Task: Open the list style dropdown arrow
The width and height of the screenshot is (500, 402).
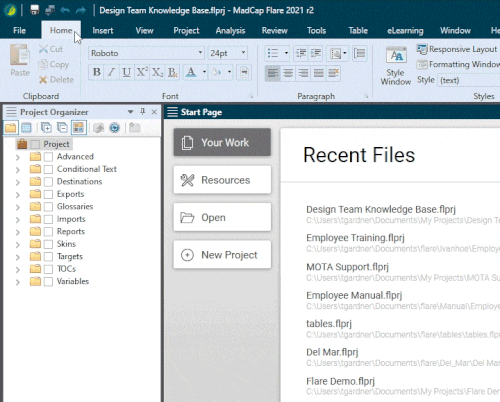Action: (x=286, y=53)
